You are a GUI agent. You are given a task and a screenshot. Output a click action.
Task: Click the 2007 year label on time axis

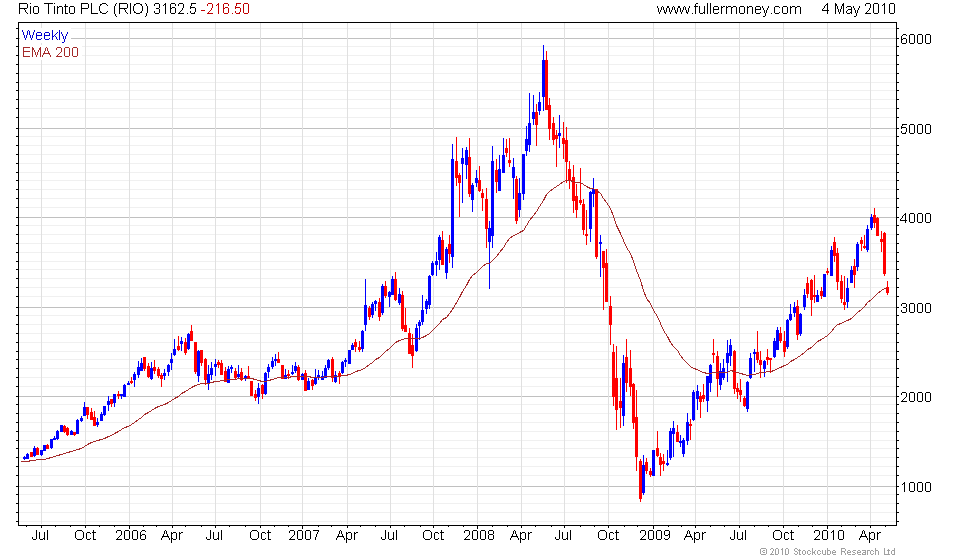pyautogui.click(x=304, y=536)
